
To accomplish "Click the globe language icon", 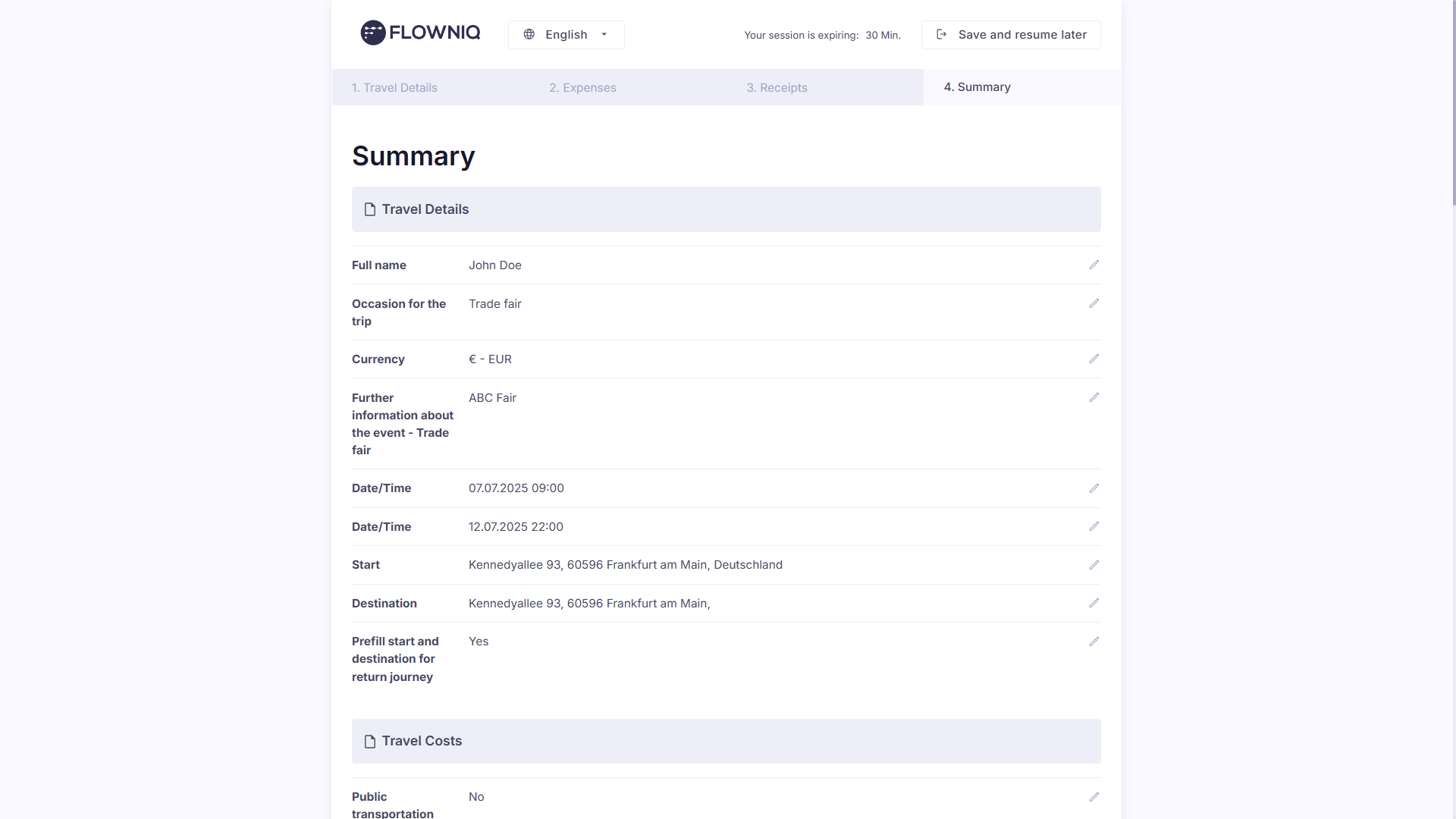I will (529, 35).
